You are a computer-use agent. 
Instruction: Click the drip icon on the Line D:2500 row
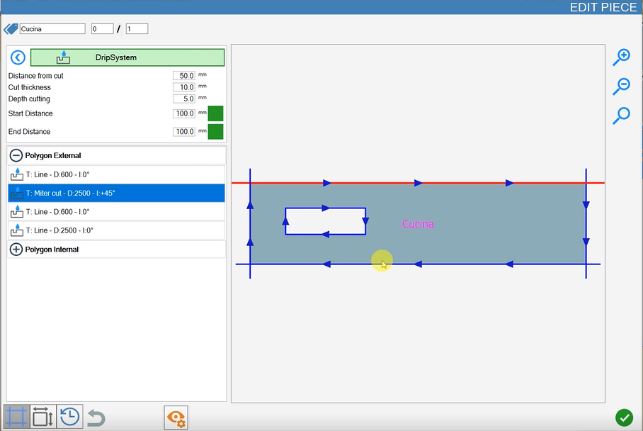[17, 230]
